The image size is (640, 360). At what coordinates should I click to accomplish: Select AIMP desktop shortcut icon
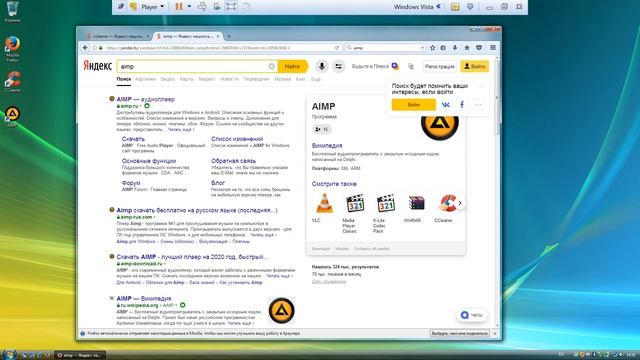(x=13, y=117)
